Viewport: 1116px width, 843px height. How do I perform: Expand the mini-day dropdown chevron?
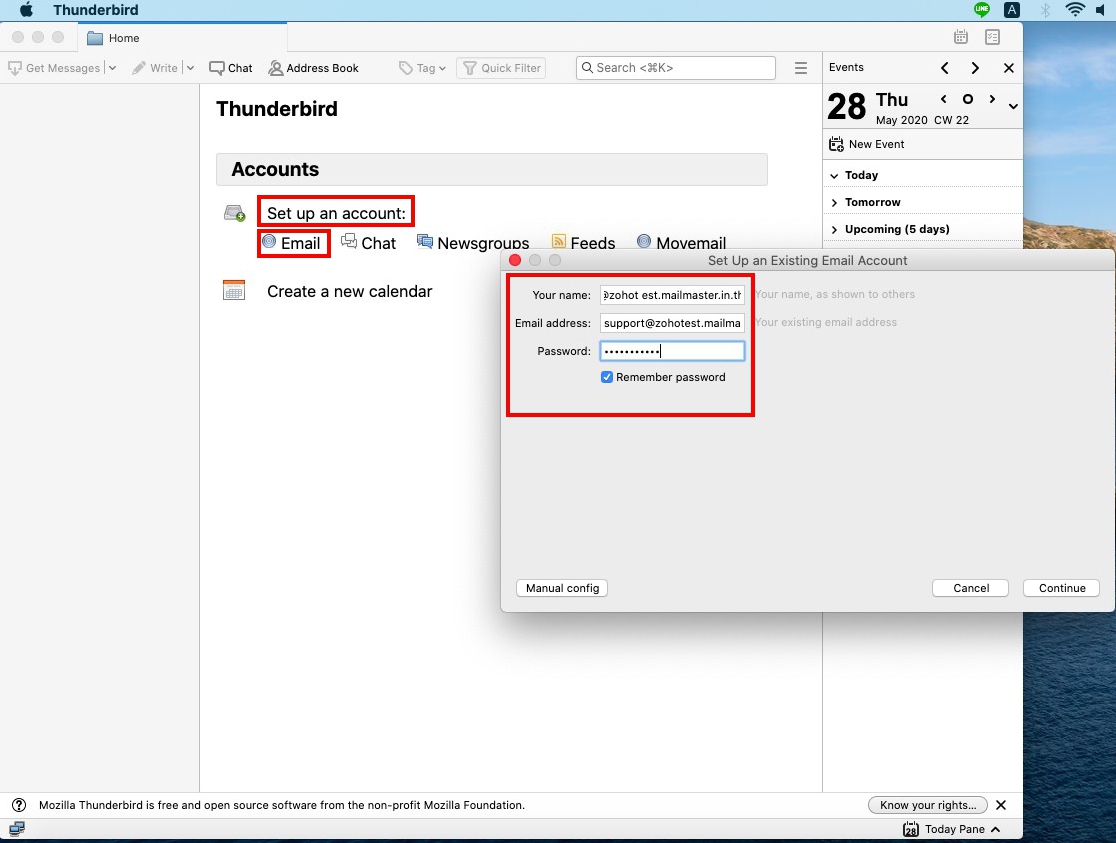click(1013, 106)
